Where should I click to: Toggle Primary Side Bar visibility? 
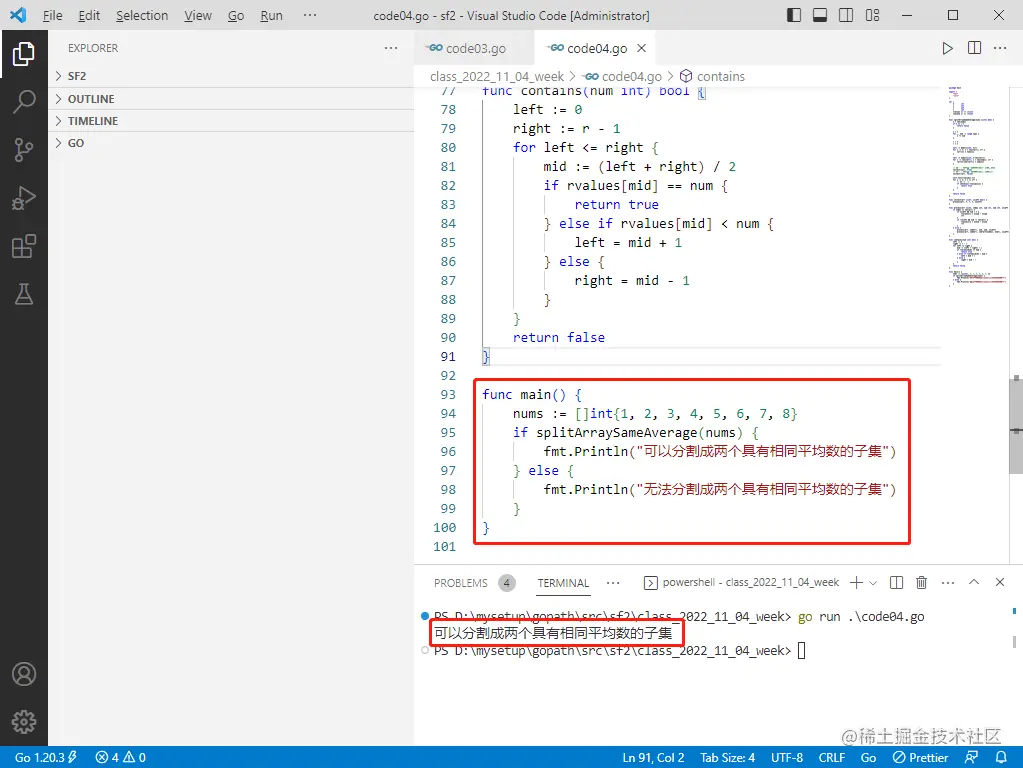tap(794, 15)
